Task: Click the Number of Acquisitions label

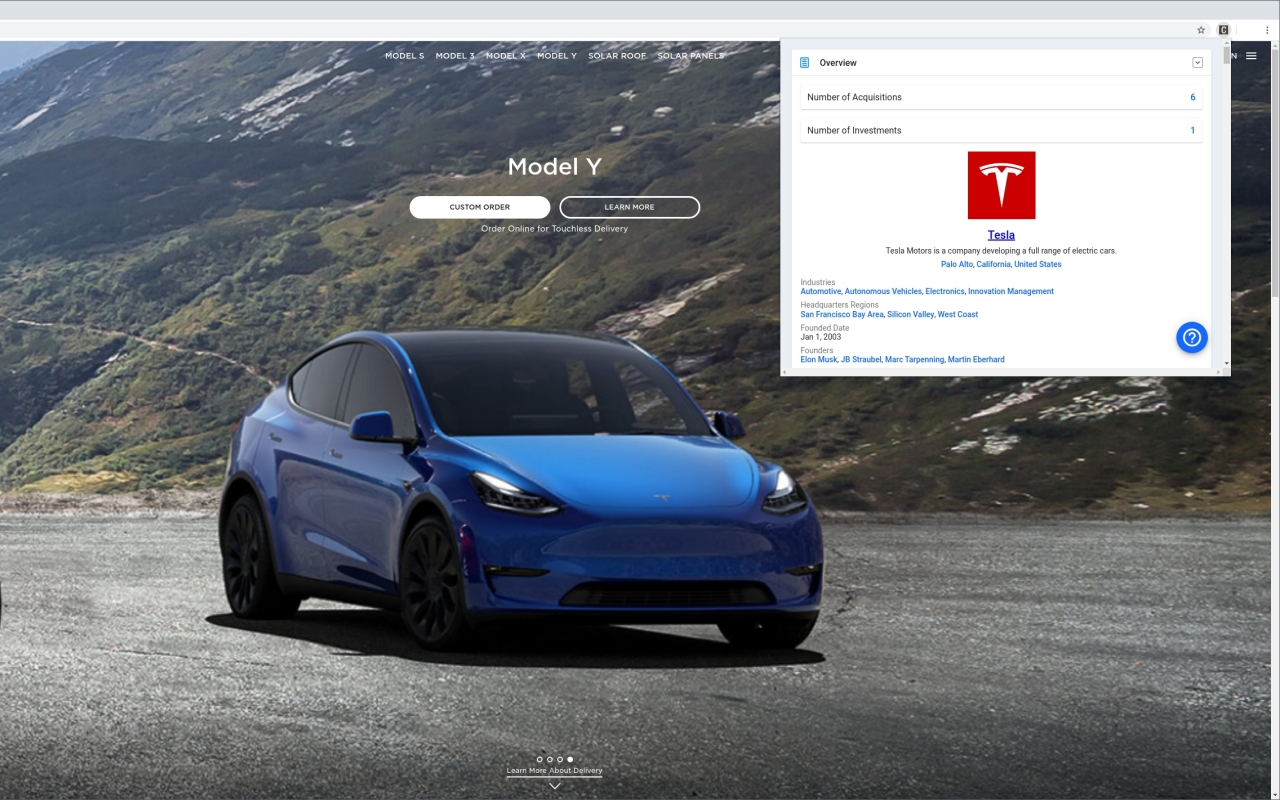Action: click(x=854, y=97)
